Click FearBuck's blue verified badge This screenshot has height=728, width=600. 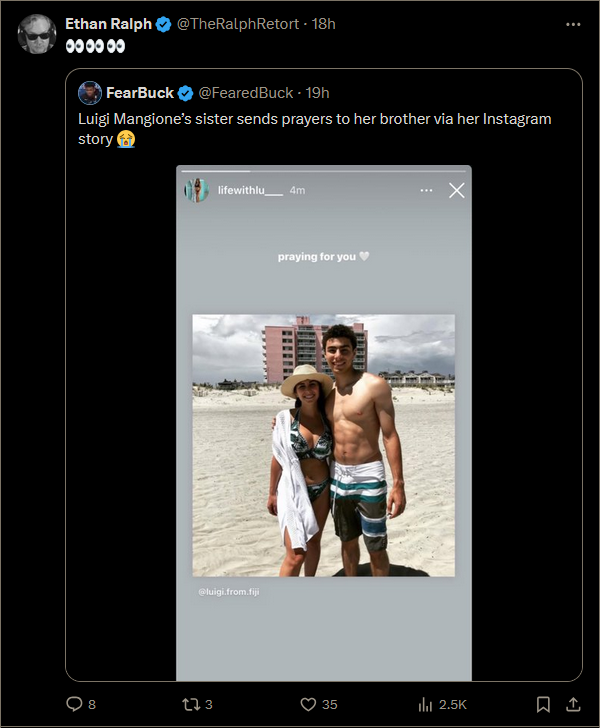185,93
